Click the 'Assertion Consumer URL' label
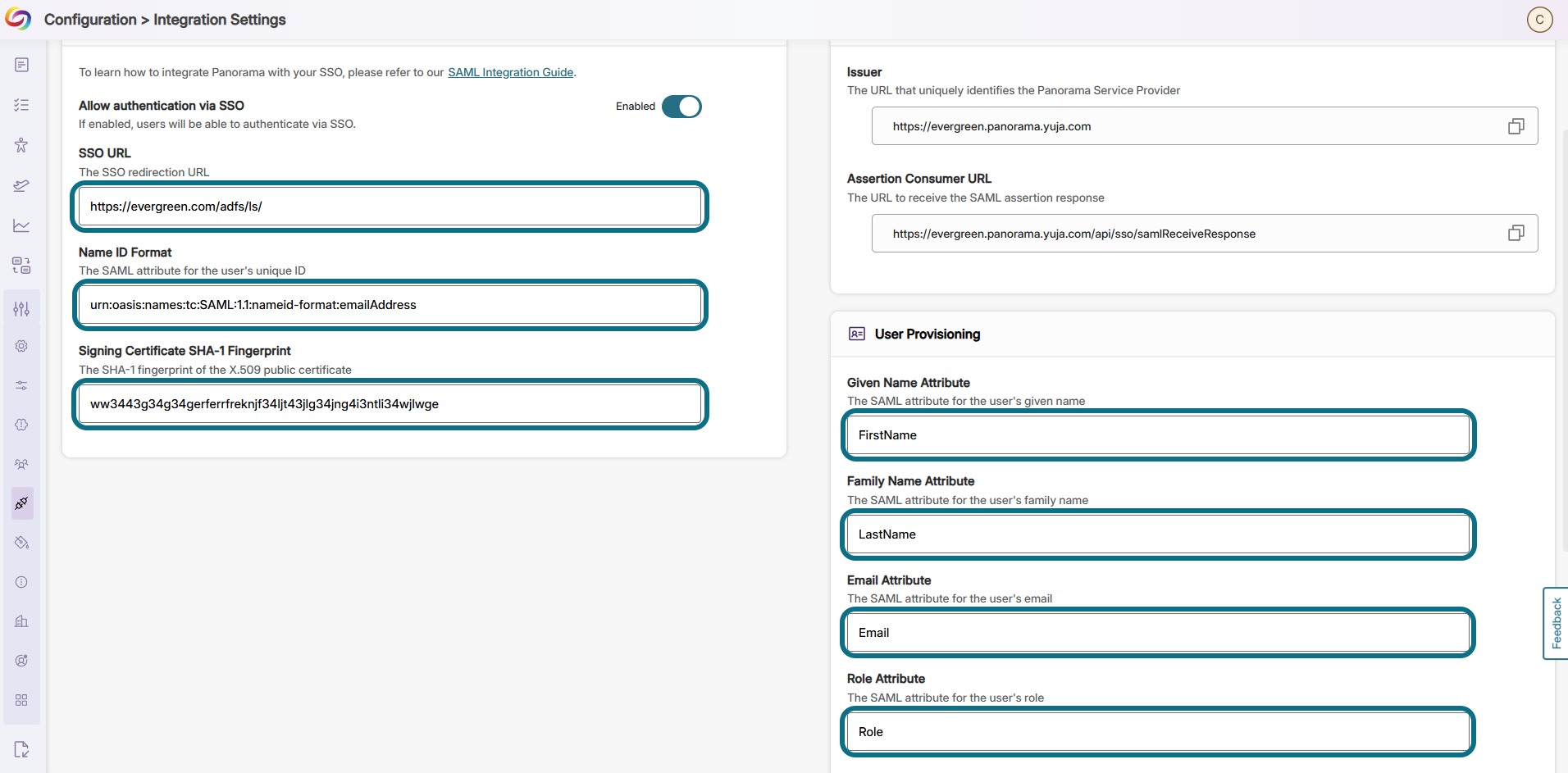This screenshot has width=1568, height=773. 919,179
